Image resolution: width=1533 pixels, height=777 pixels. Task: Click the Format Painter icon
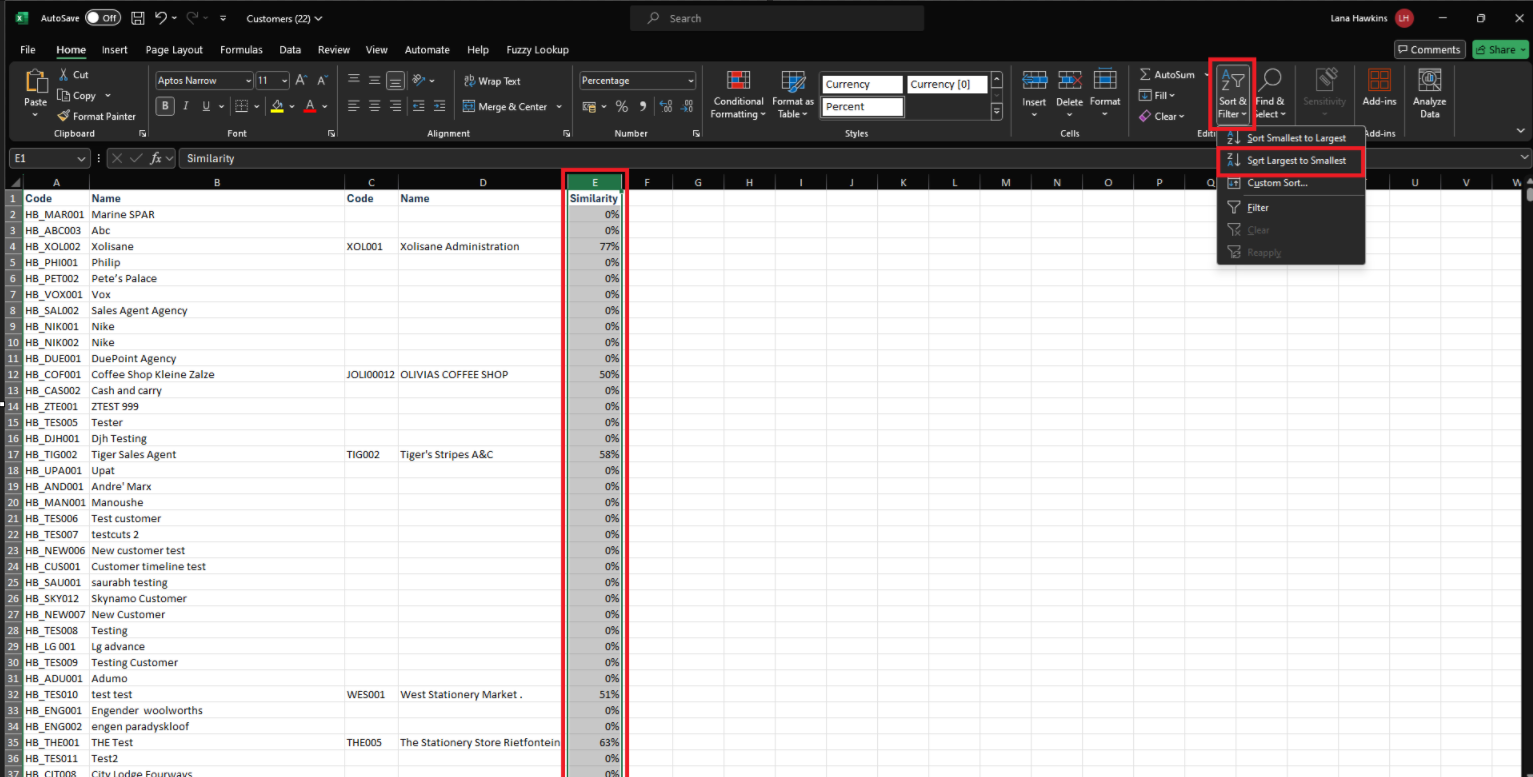tap(64, 116)
